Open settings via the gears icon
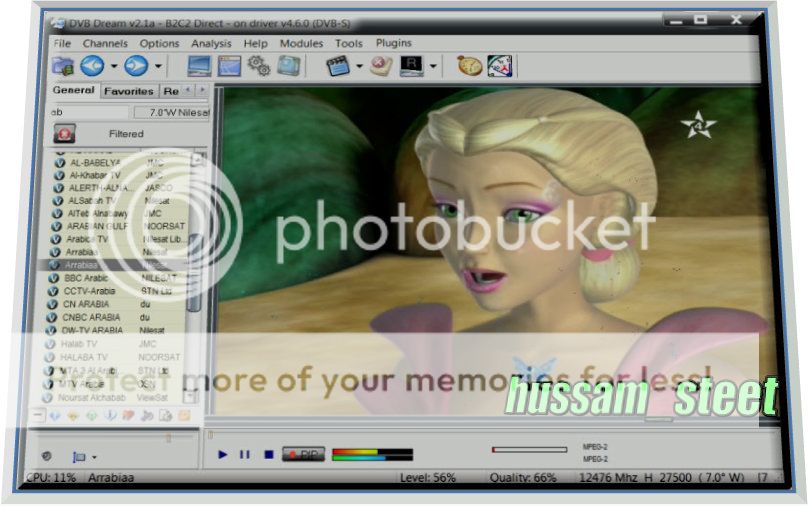This screenshot has height=506, width=808. point(259,65)
